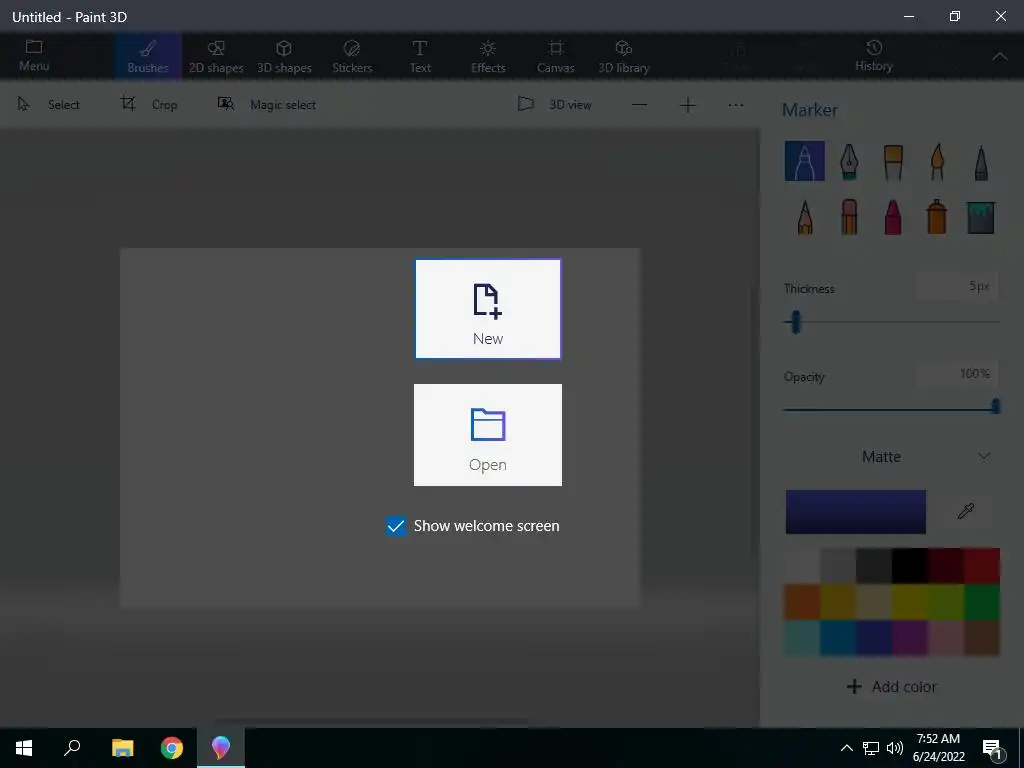Open the three-dots more options menu
The width and height of the screenshot is (1024, 768).
coord(736,105)
